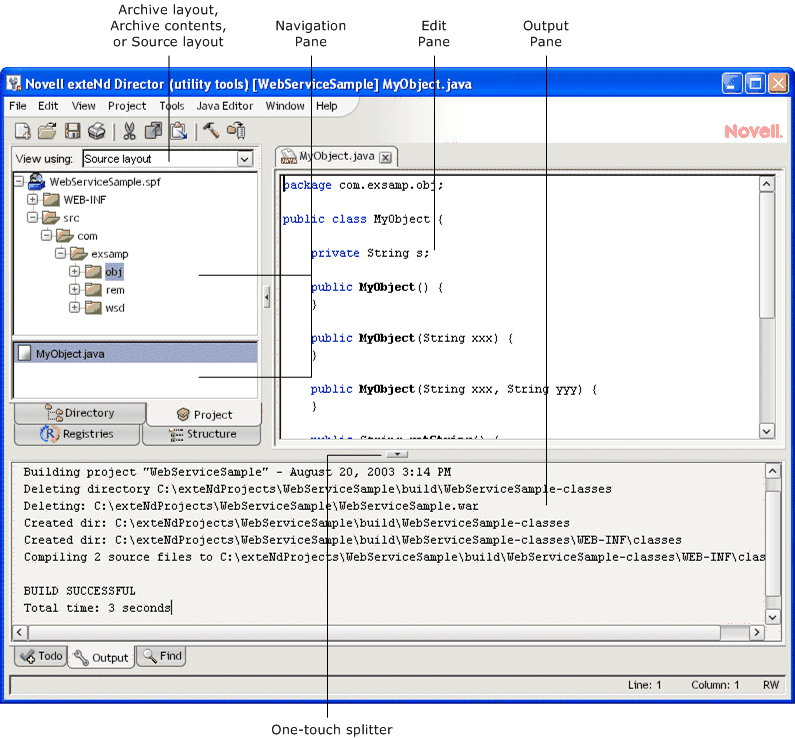Switch to the Todo tab
The width and height of the screenshot is (795, 738).
[41, 656]
